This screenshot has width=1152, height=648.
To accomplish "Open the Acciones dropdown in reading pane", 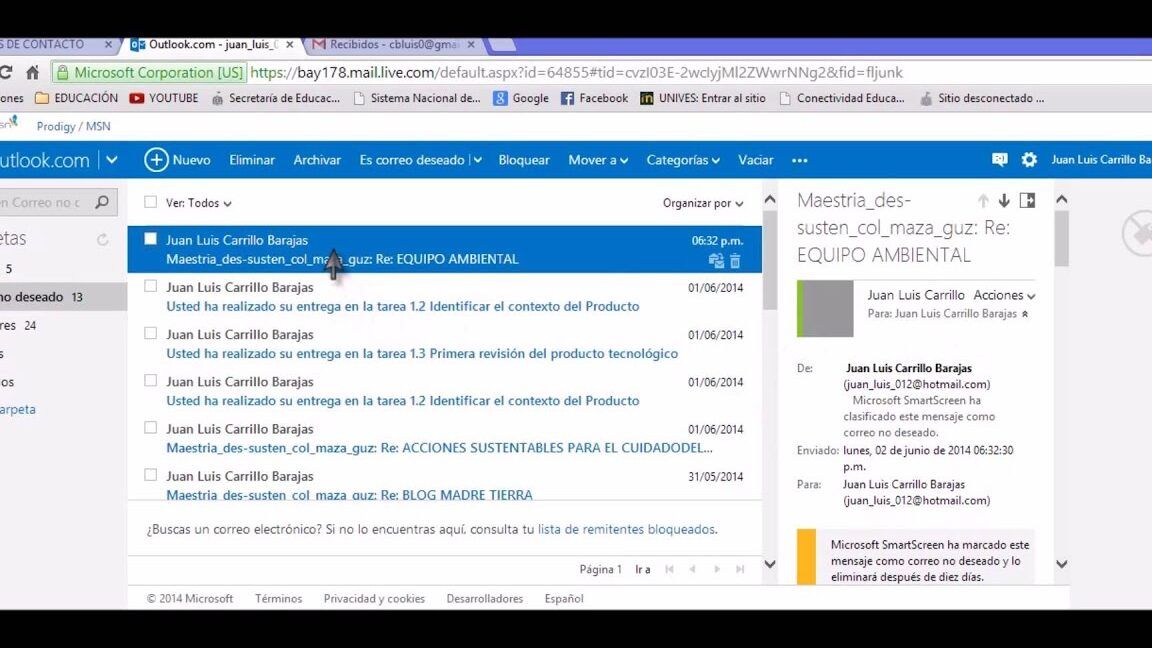I will point(1004,295).
